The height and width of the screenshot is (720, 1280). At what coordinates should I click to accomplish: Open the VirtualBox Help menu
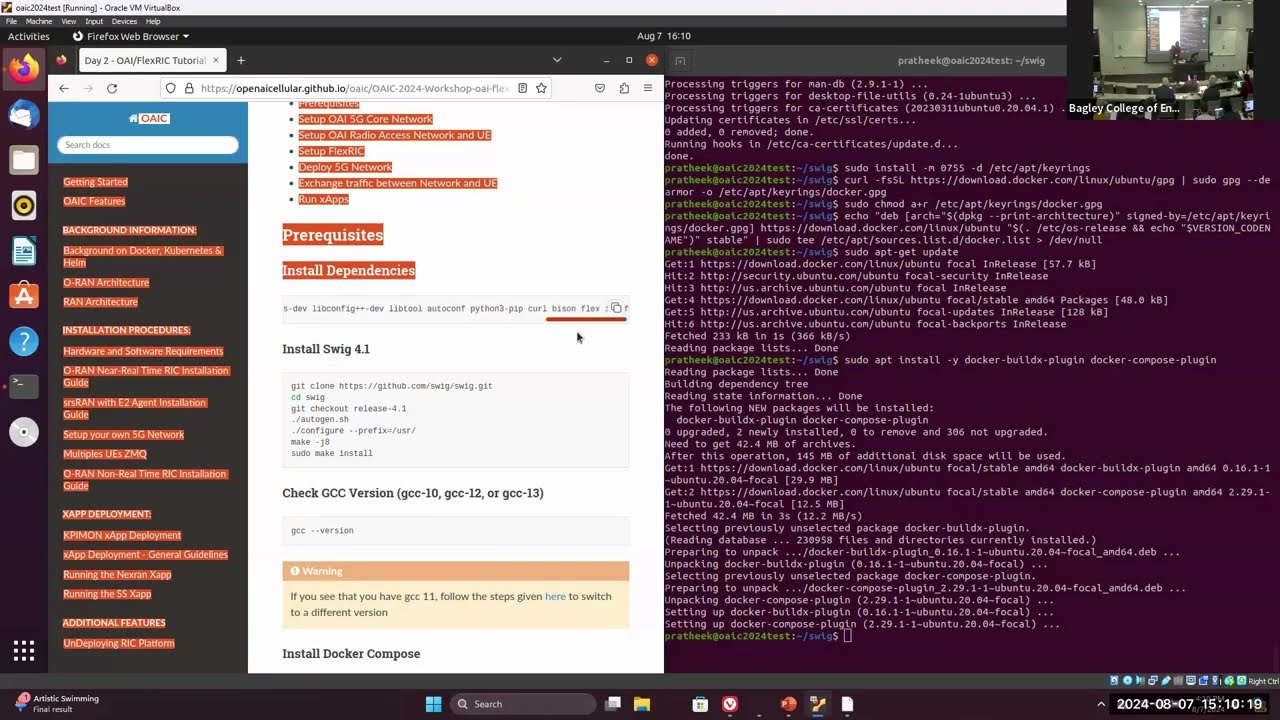[153, 21]
